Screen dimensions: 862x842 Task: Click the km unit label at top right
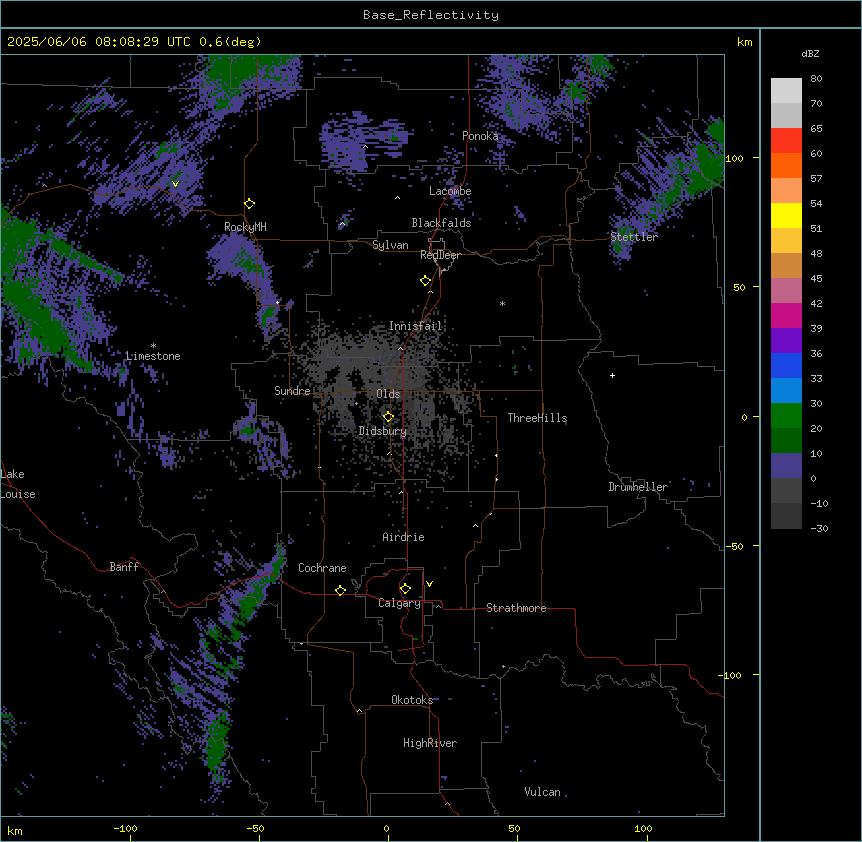744,42
